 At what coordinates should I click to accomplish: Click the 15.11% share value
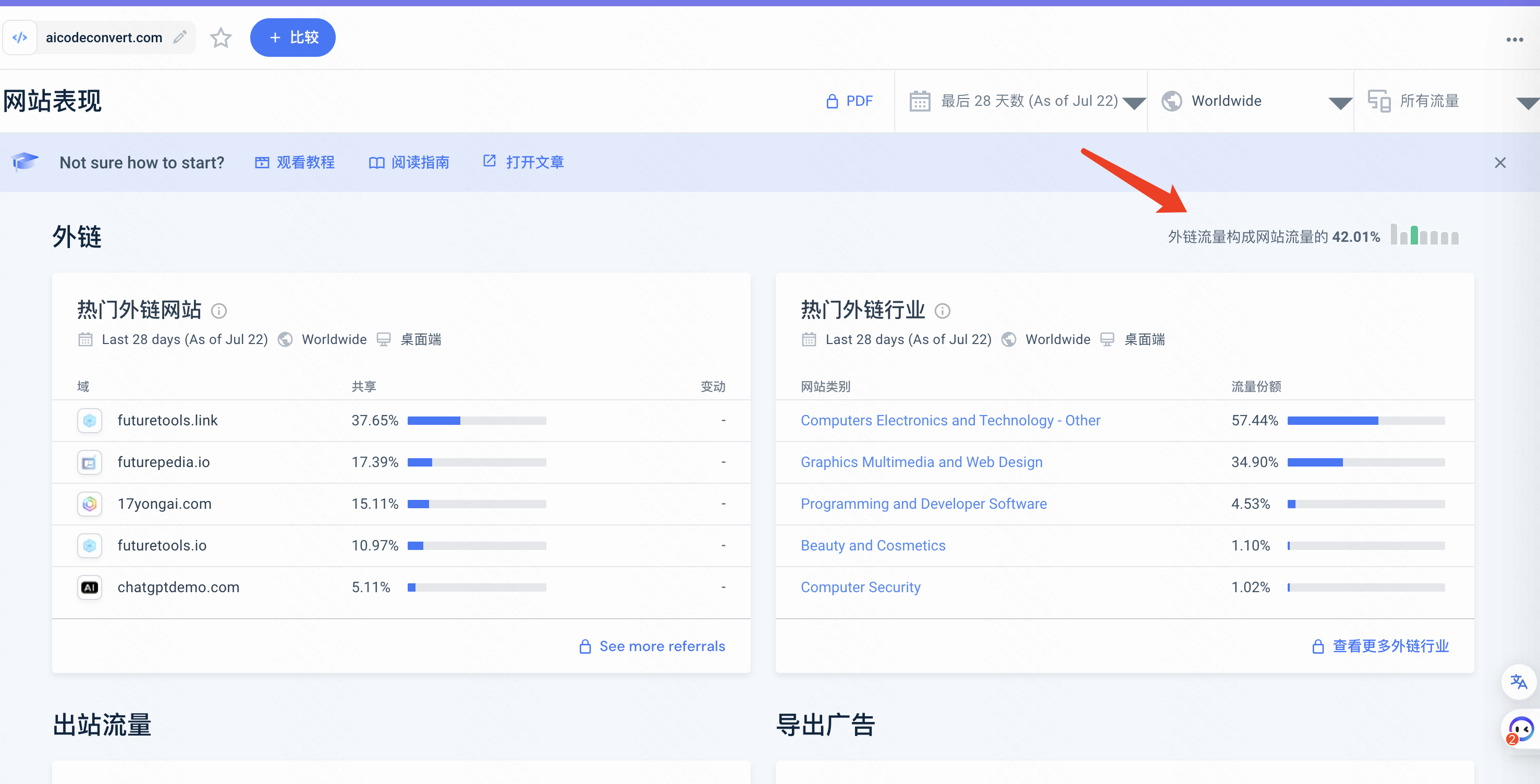[x=375, y=505]
